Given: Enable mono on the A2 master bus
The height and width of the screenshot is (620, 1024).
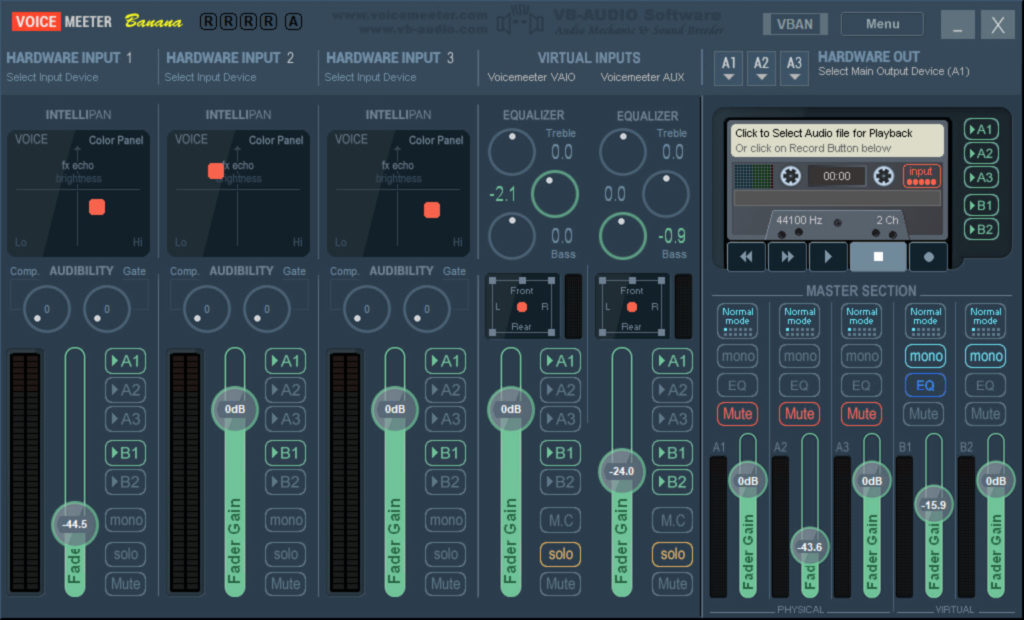Looking at the screenshot, I should coord(799,356).
